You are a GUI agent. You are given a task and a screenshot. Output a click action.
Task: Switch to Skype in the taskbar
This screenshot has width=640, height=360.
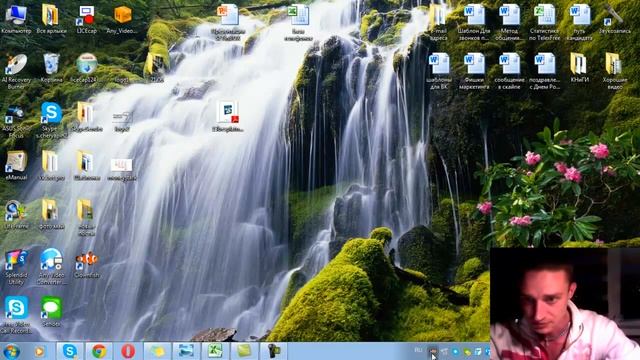(x=70, y=351)
